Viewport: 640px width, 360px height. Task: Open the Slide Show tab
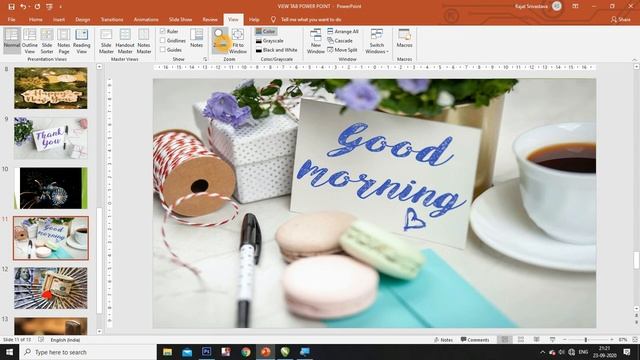(180, 19)
